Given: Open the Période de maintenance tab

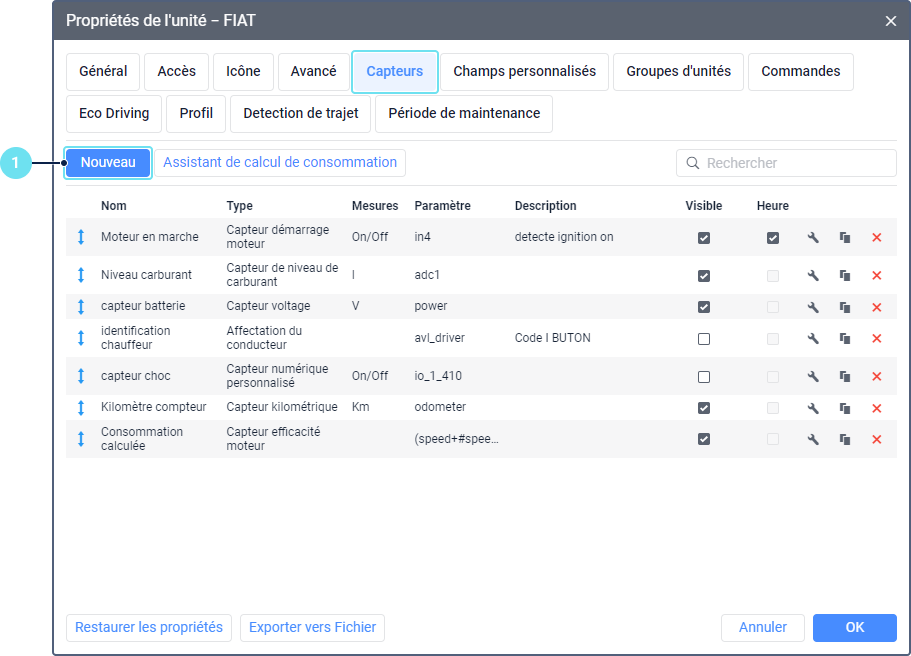Looking at the screenshot, I should (464, 113).
